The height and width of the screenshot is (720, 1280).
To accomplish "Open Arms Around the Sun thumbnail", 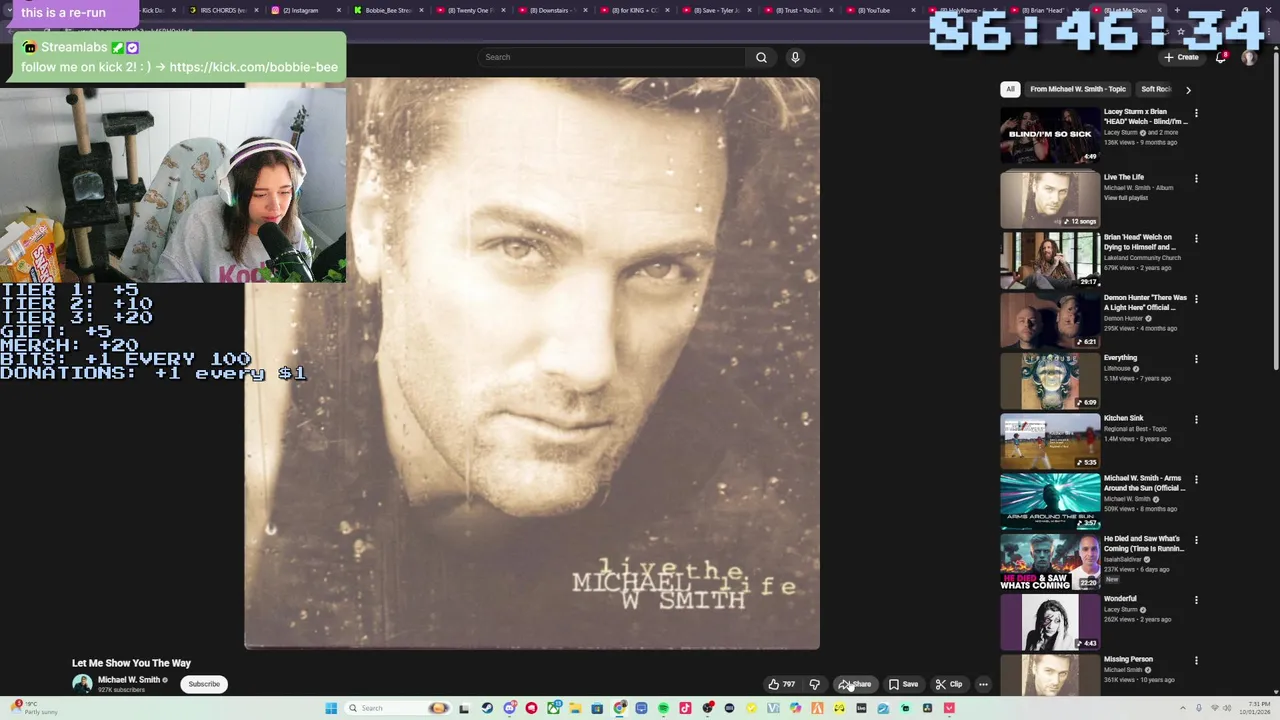I will 1050,501.
